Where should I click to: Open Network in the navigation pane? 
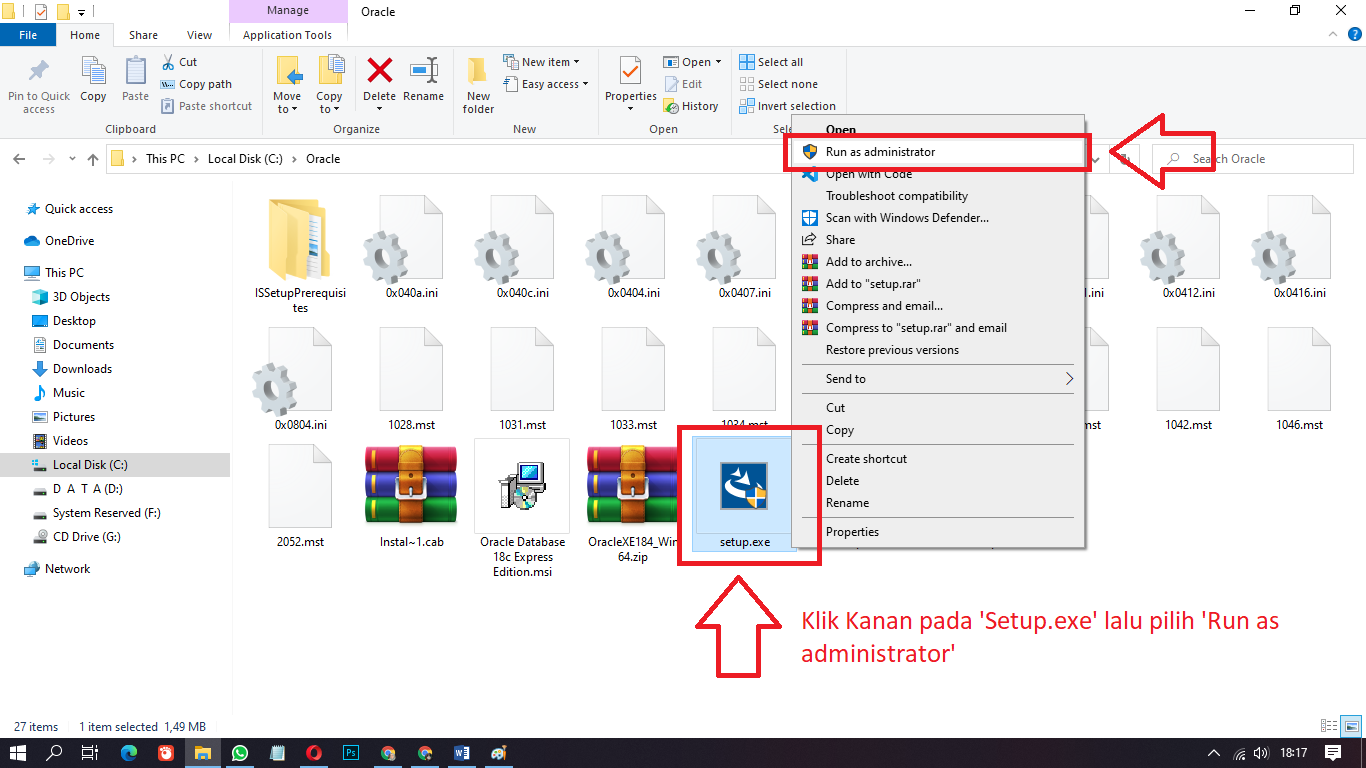click(x=67, y=569)
